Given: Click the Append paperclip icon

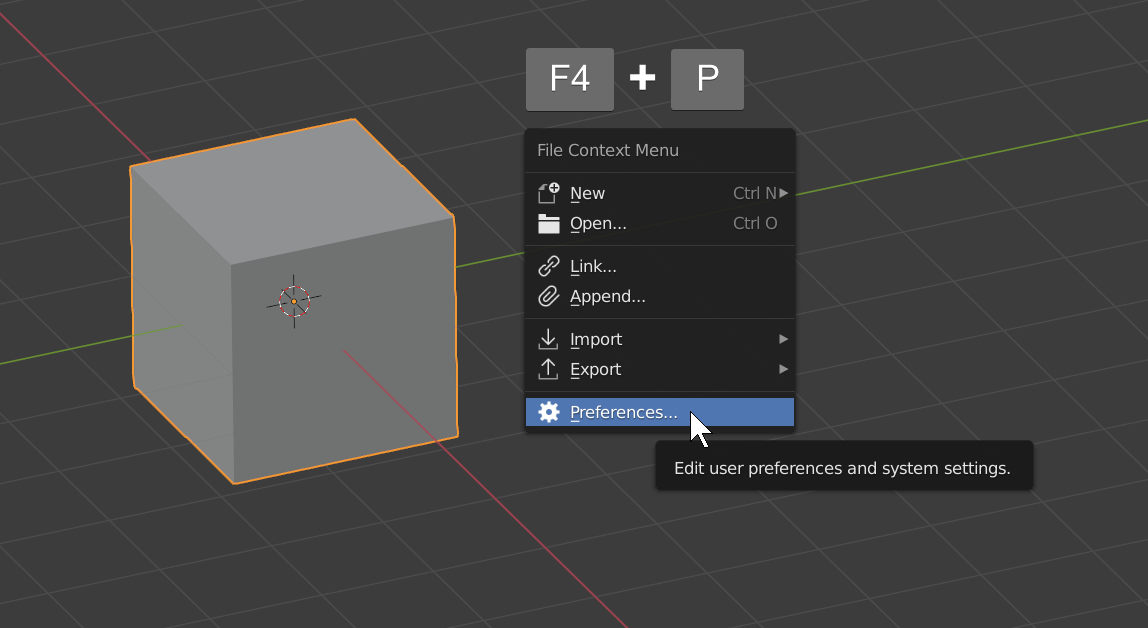Looking at the screenshot, I should (x=549, y=296).
